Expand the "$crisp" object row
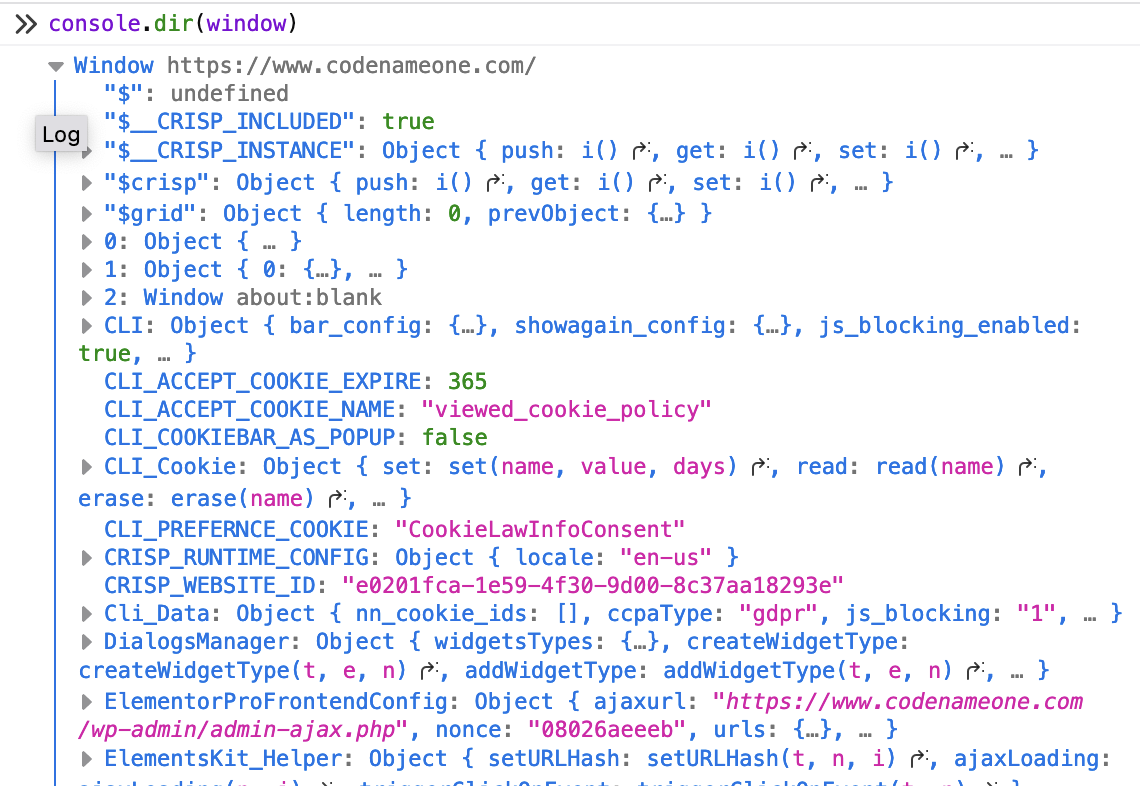This screenshot has height=786, width=1140. [x=87, y=183]
